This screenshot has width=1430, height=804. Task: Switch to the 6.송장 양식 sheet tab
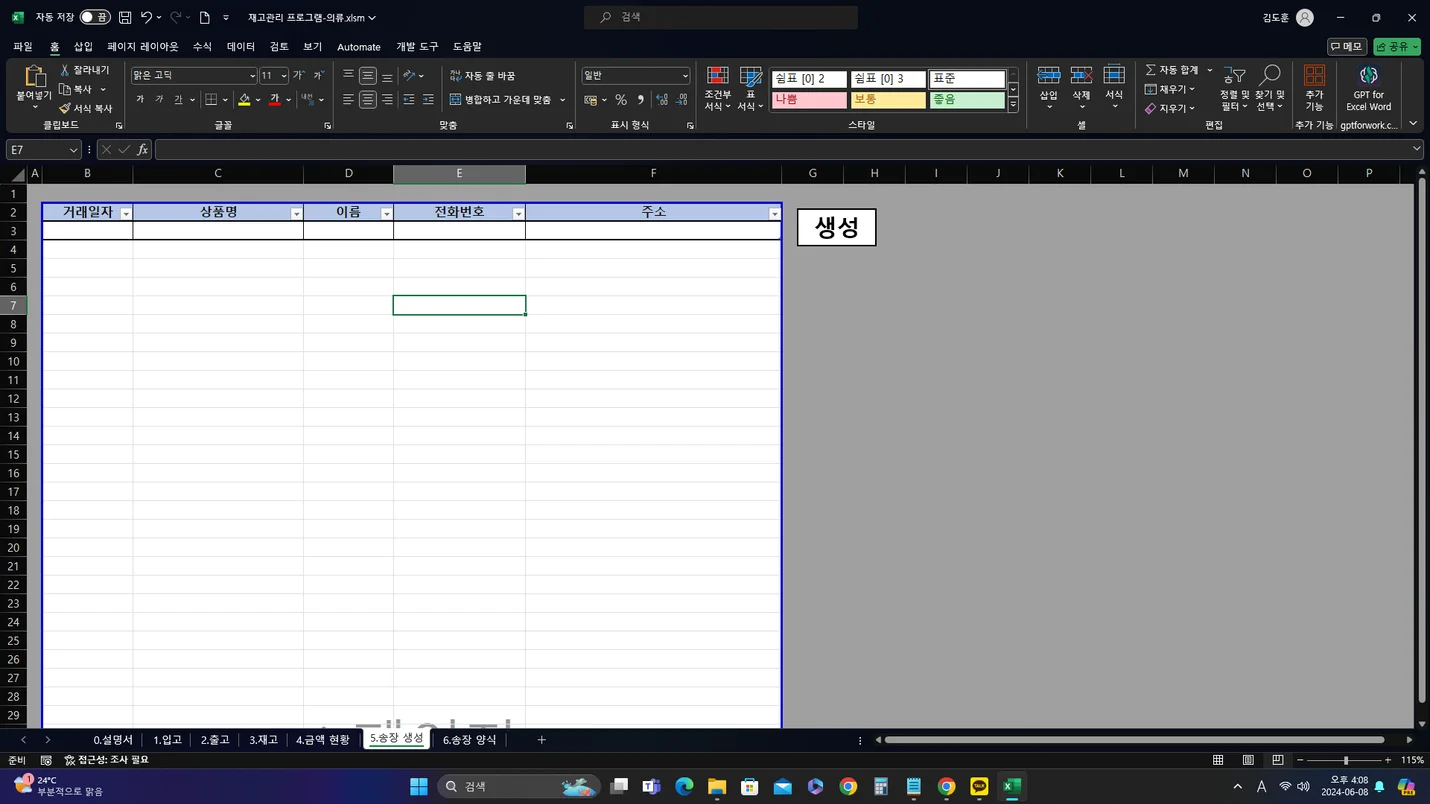pos(469,740)
